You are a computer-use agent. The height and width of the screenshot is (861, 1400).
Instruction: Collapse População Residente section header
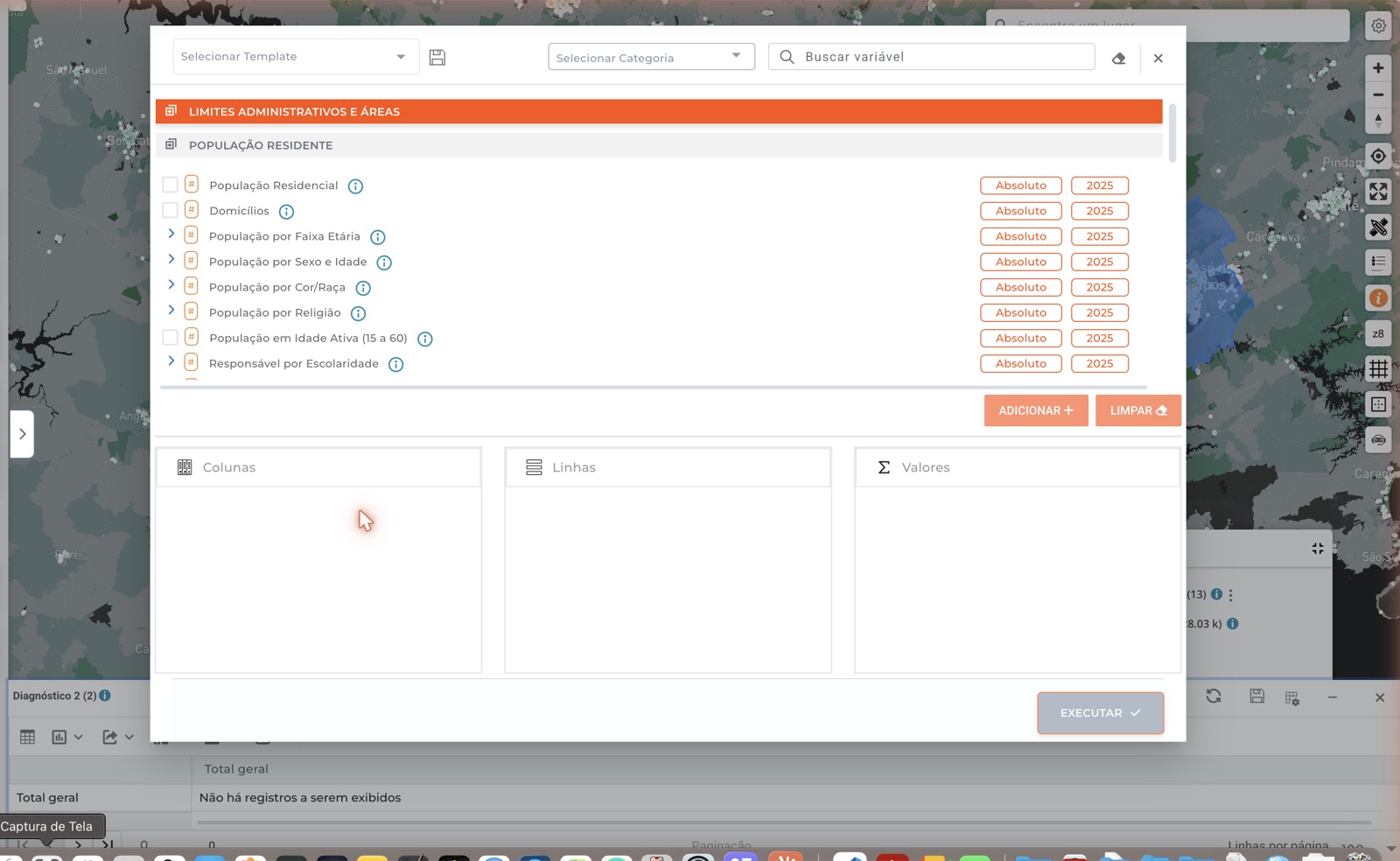point(659,145)
